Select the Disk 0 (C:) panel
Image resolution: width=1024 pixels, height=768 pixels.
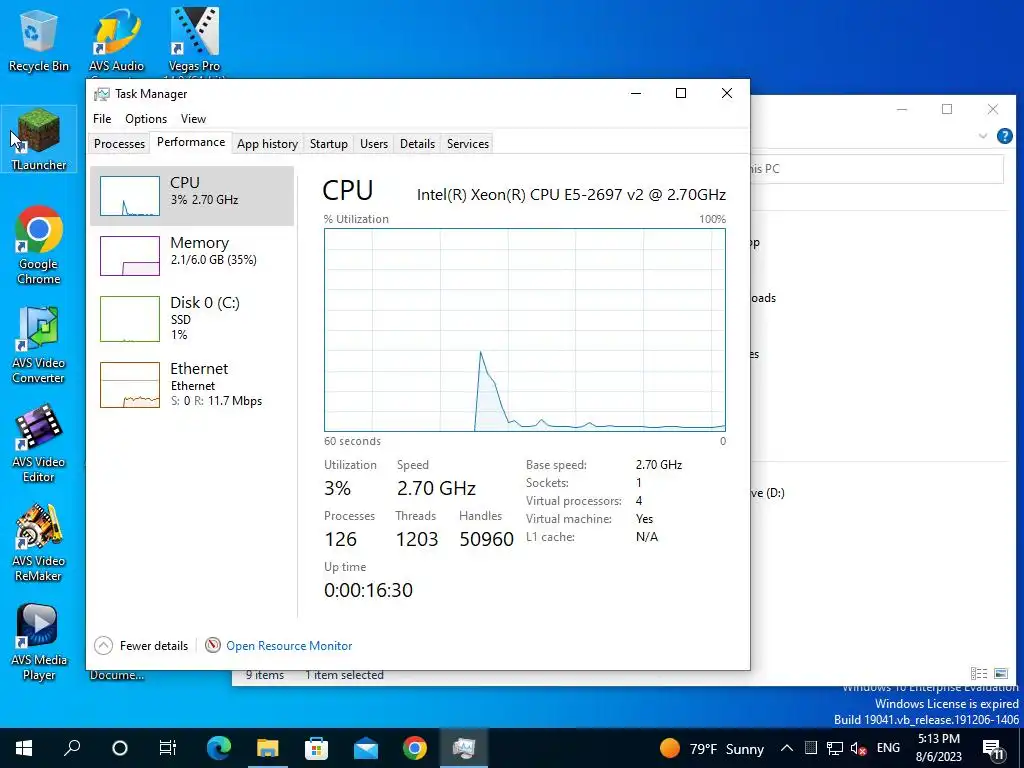coord(192,319)
